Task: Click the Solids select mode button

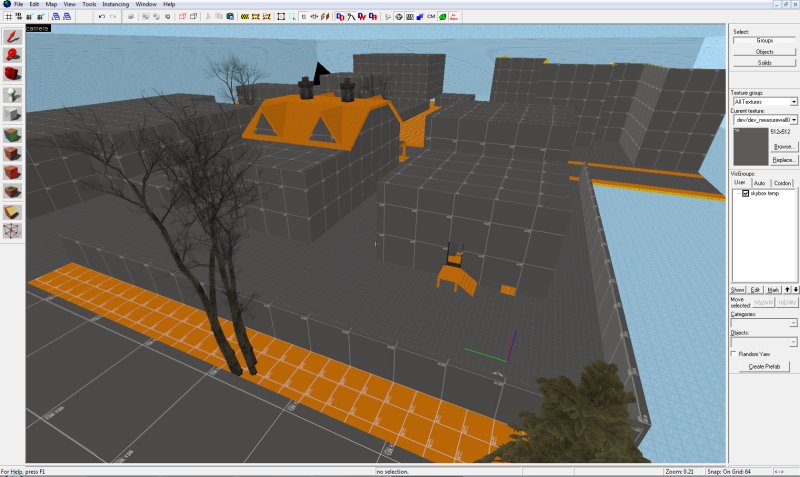Action: pos(764,63)
